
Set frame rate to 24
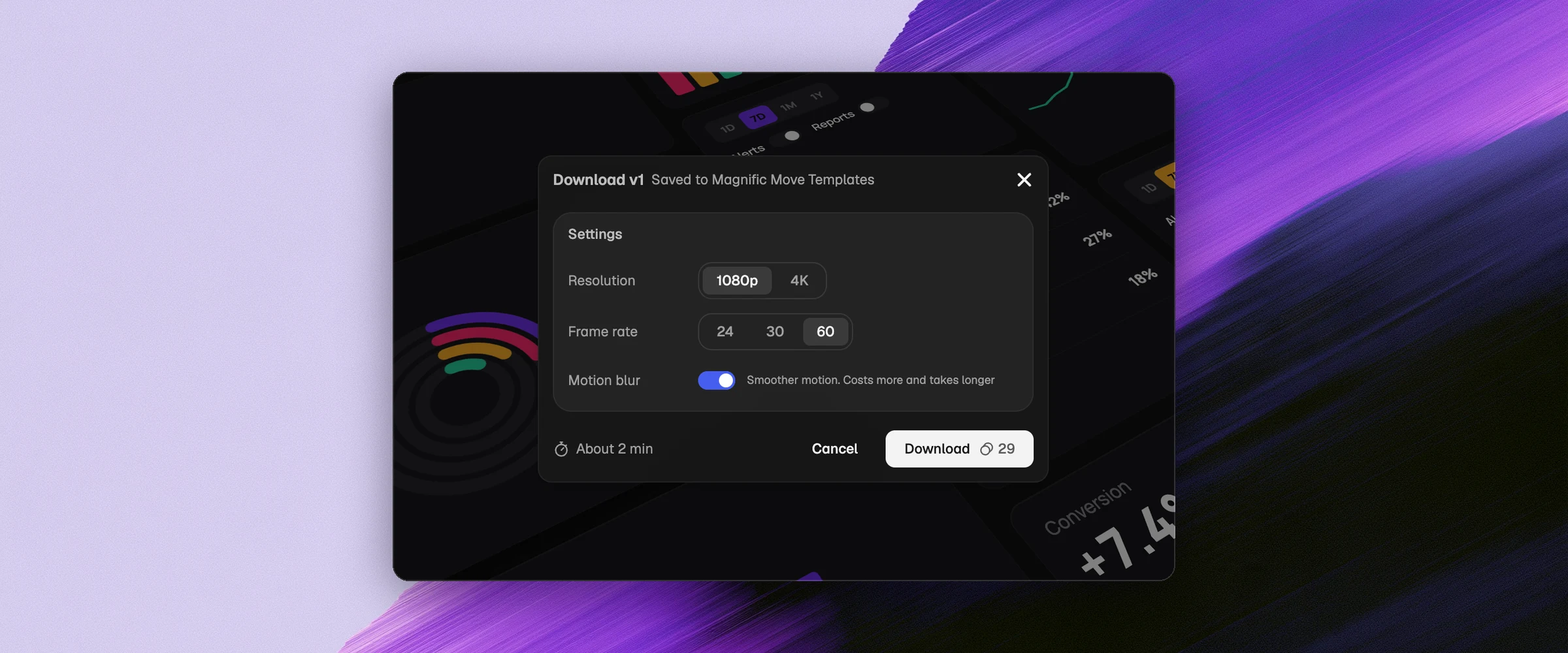(725, 332)
